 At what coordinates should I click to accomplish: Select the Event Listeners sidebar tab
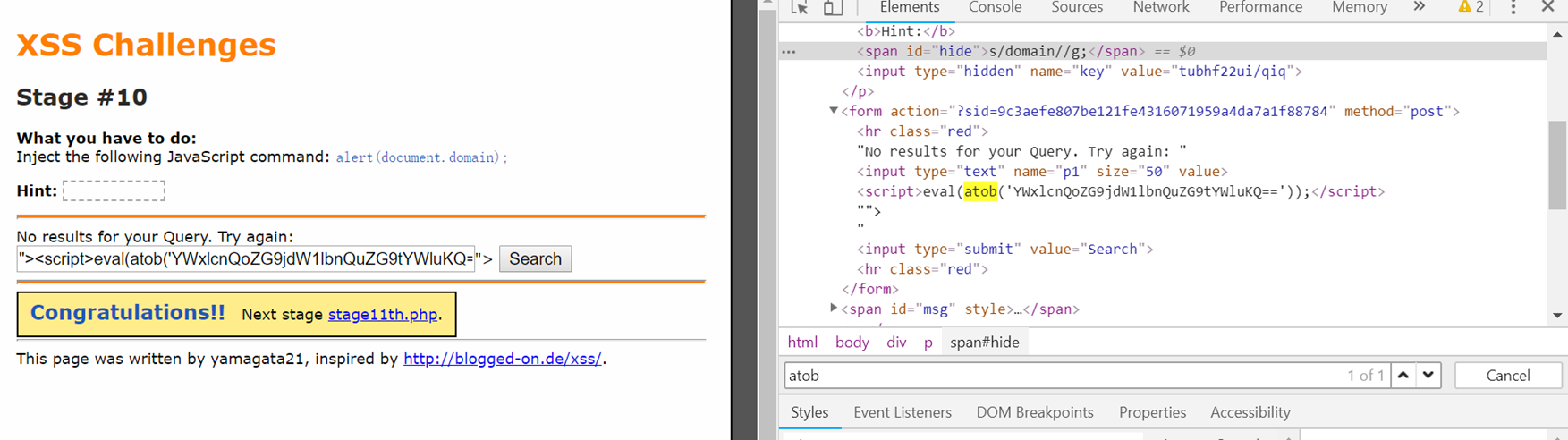(x=903, y=412)
